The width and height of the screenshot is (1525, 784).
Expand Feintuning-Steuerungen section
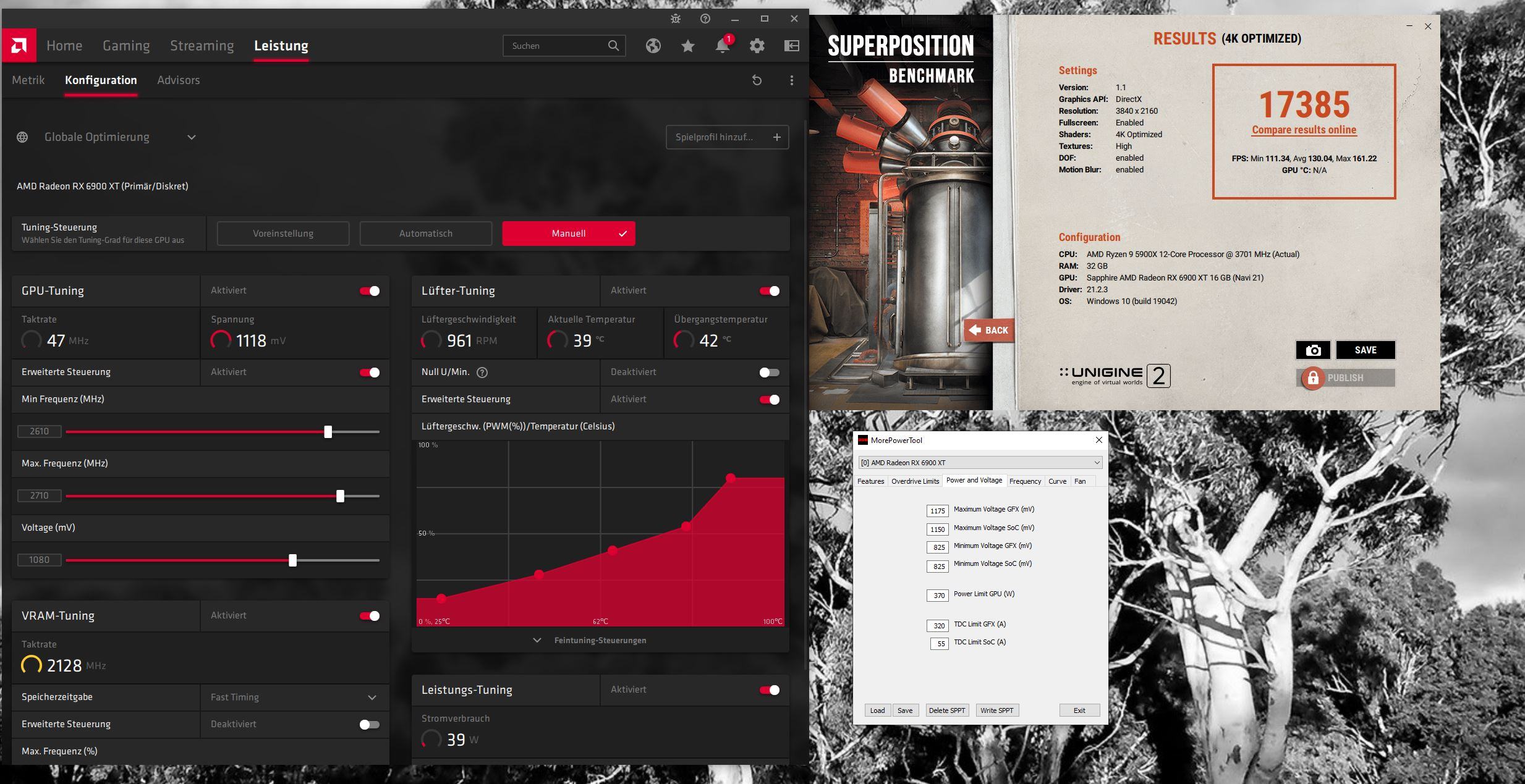[600, 640]
